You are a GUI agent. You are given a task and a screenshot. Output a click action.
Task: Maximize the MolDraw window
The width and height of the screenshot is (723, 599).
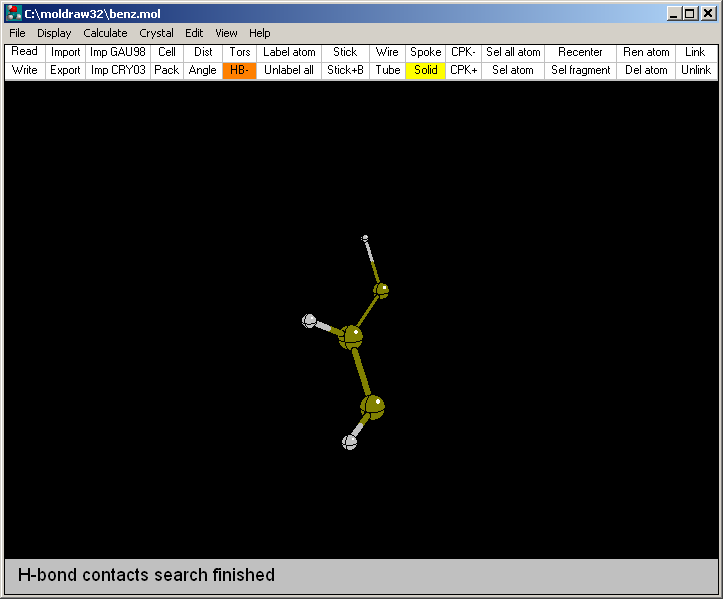click(x=690, y=14)
